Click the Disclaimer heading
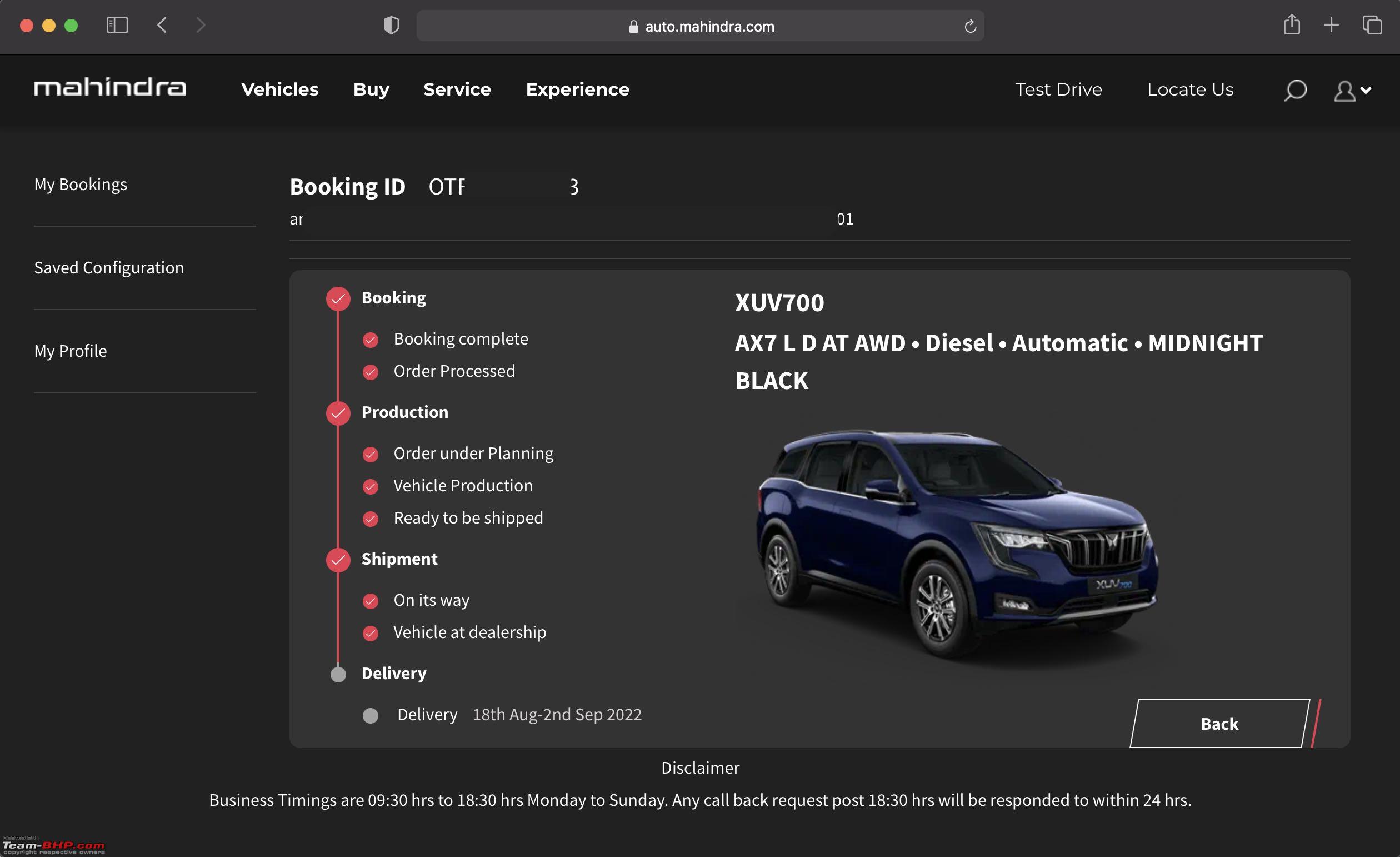Image resolution: width=1400 pixels, height=857 pixels. (x=700, y=768)
